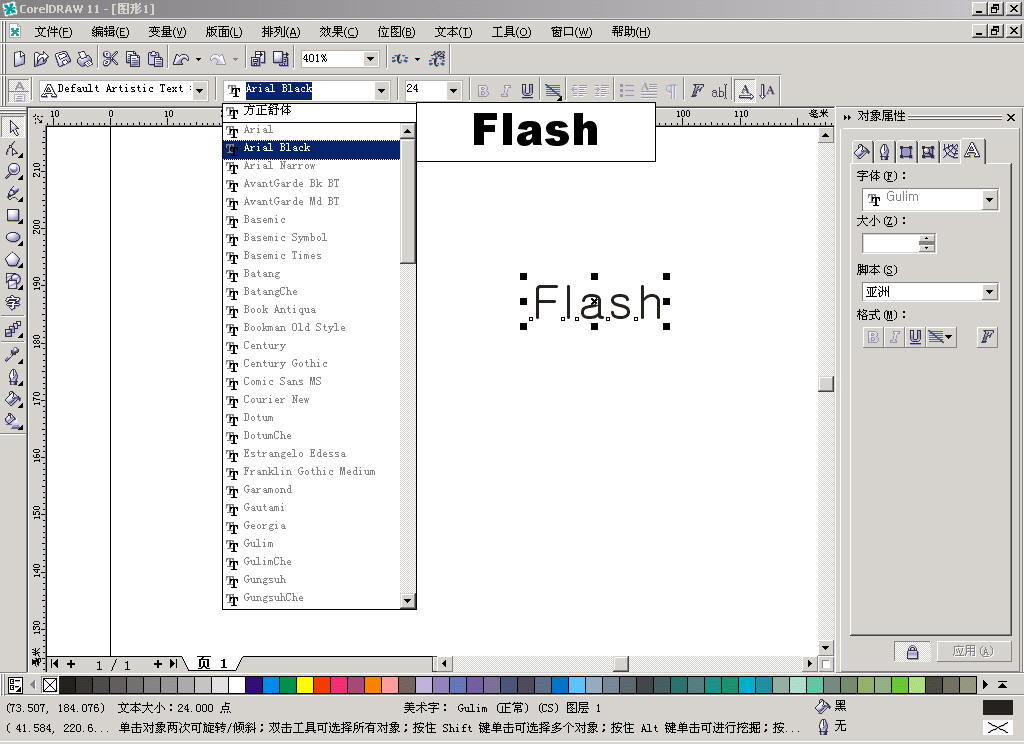Select the Ellipse tool
1024x744 pixels.
point(14,238)
